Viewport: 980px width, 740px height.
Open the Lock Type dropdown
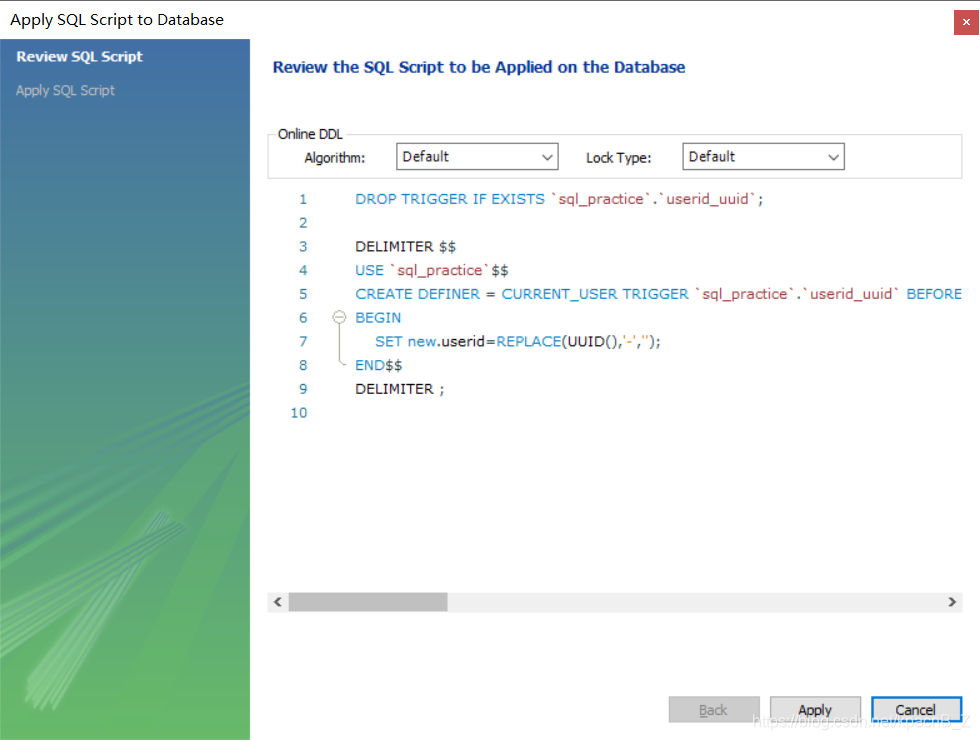763,156
